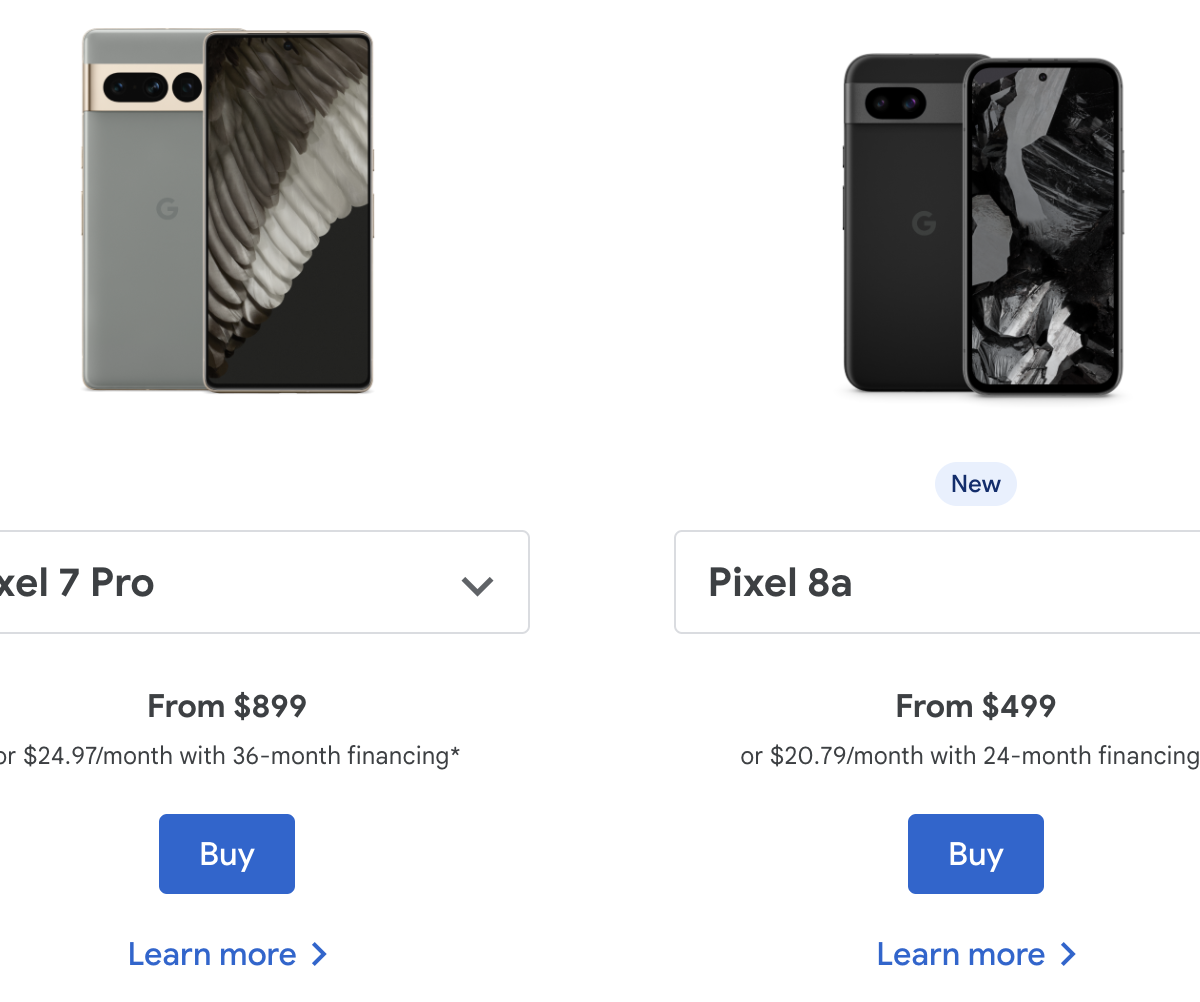Select the New badge above Pixel 8a
This screenshot has height=1002, width=1200.
tap(975, 484)
